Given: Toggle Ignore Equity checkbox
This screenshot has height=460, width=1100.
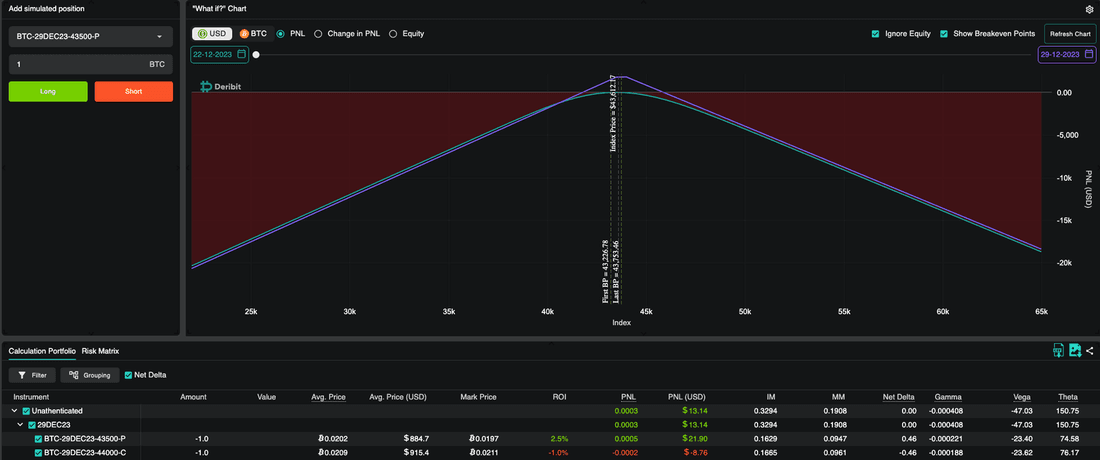Looking at the screenshot, I should [875, 34].
